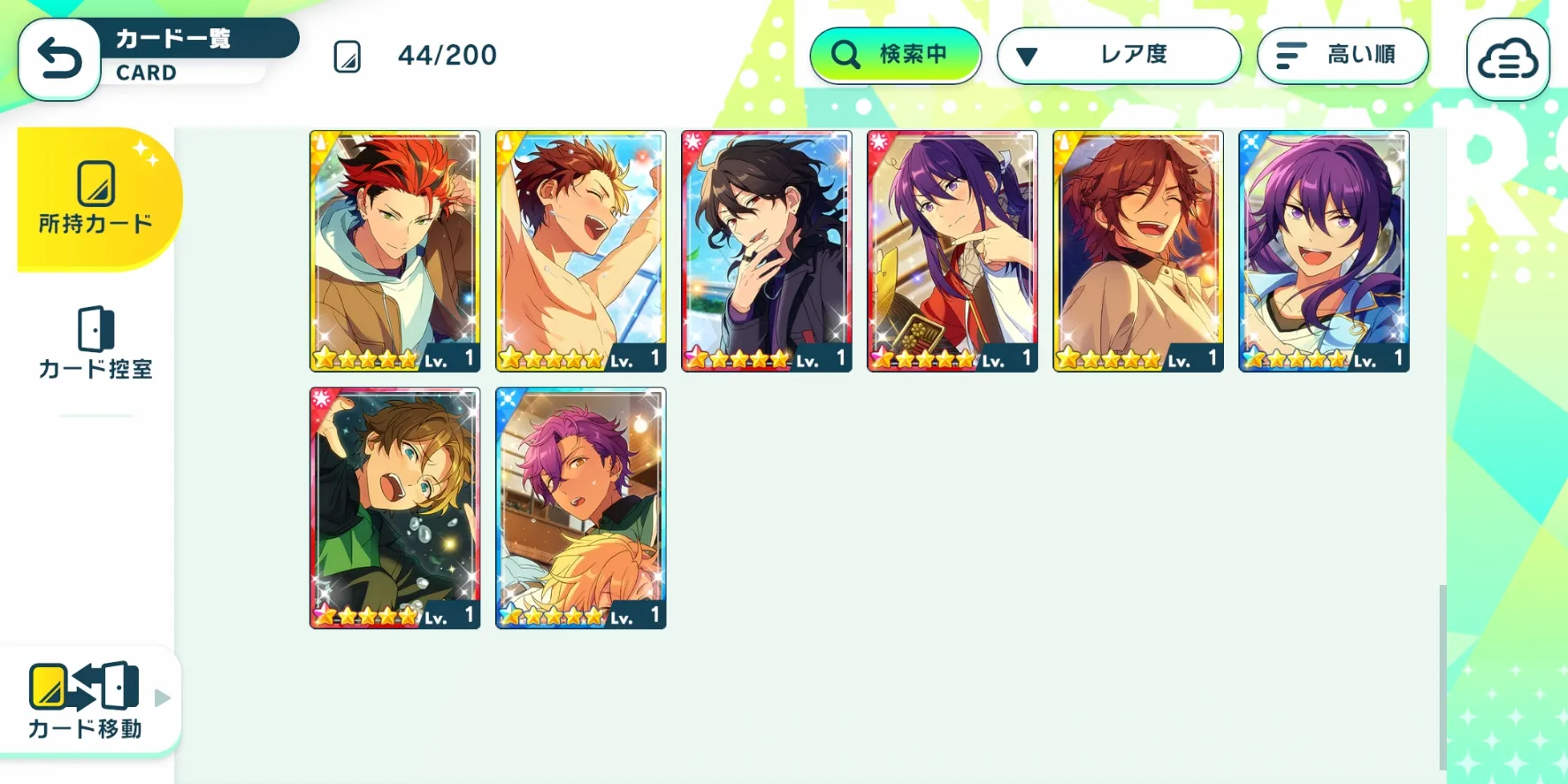Open the 検索中 search filter
This screenshot has height=784, width=1568.
tap(895, 55)
